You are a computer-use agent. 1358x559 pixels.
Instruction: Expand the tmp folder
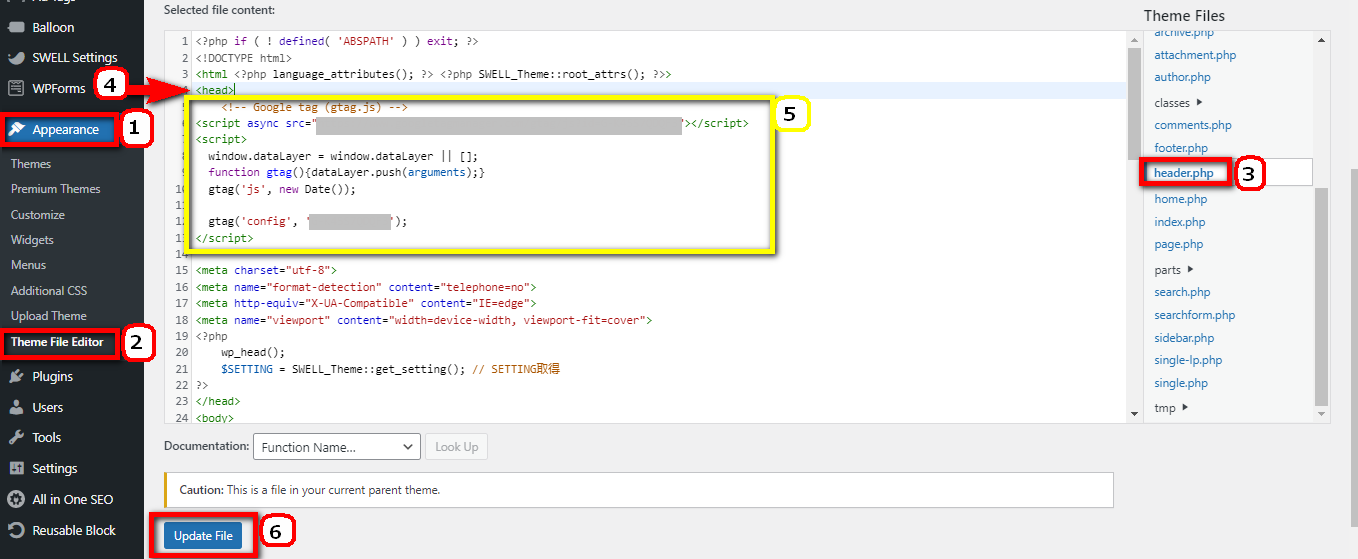coord(1185,408)
